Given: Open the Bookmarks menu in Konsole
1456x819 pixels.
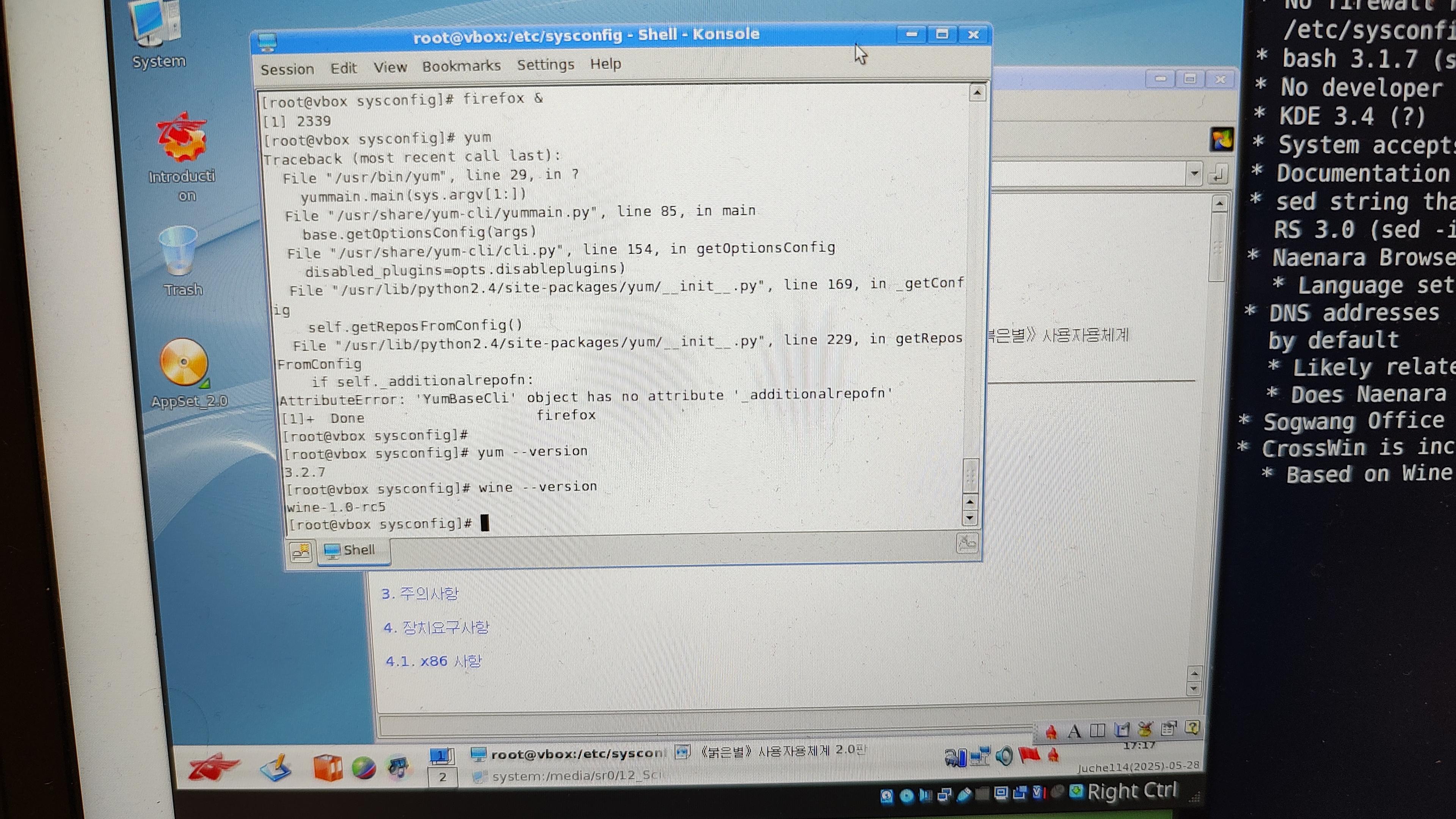Looking at the screenshot, I should point(461,66).
